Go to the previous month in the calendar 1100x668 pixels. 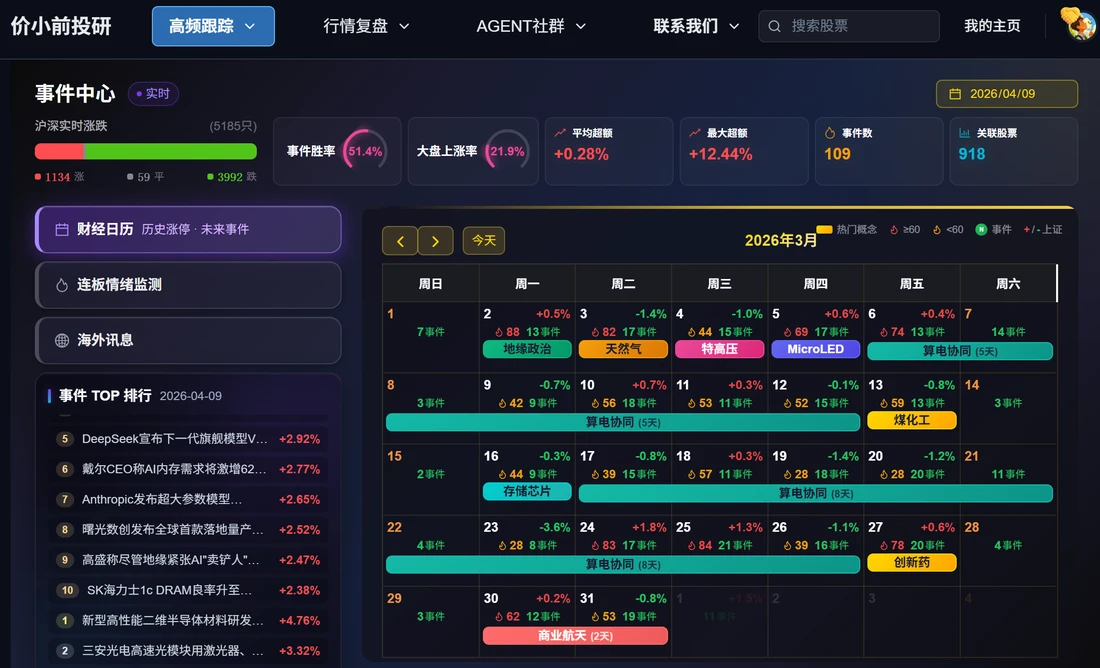click(x=400, y=241)
